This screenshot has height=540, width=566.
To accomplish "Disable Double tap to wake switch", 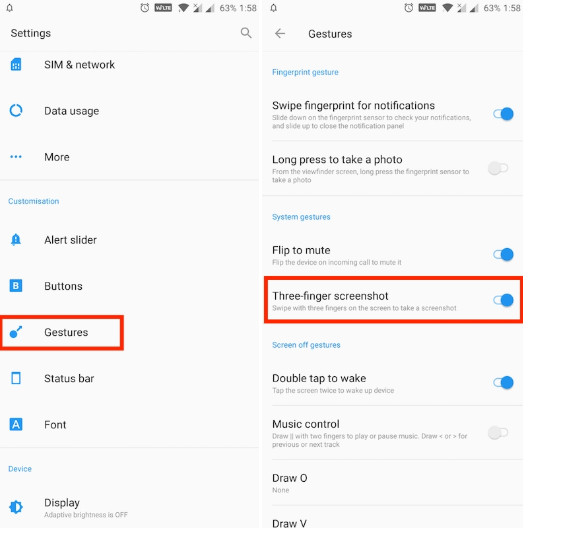I will coord(503,383).
